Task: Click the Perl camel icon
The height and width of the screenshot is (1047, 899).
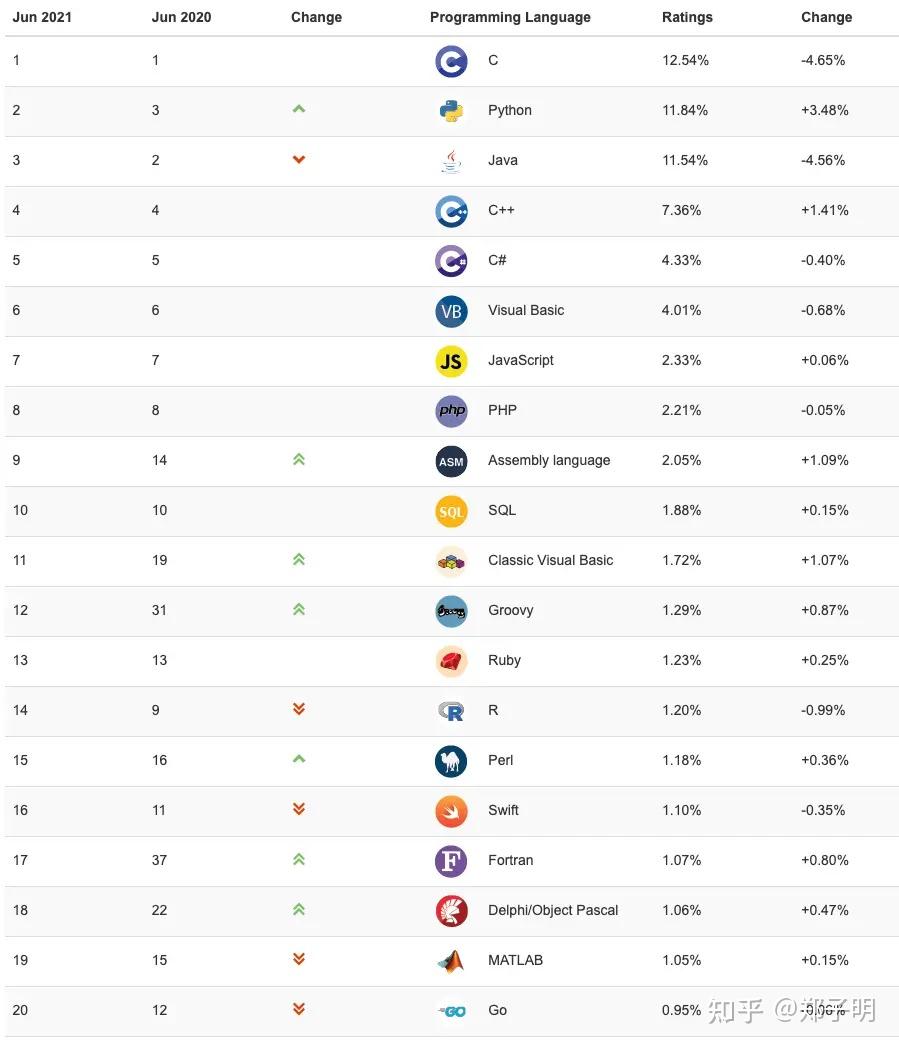Action: (451, 761)
